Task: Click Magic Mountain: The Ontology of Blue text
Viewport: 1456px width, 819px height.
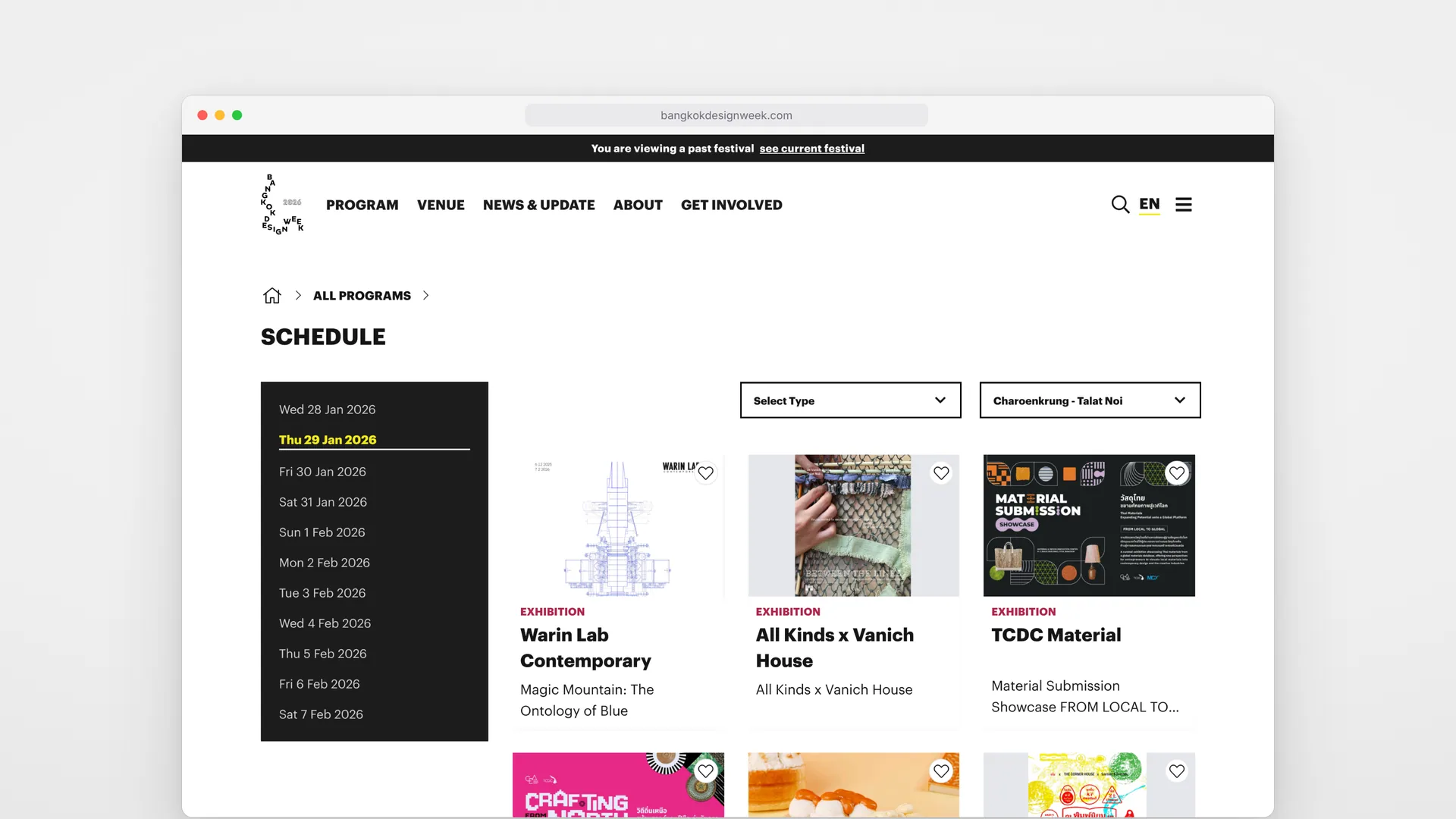Action: (587, 700)
